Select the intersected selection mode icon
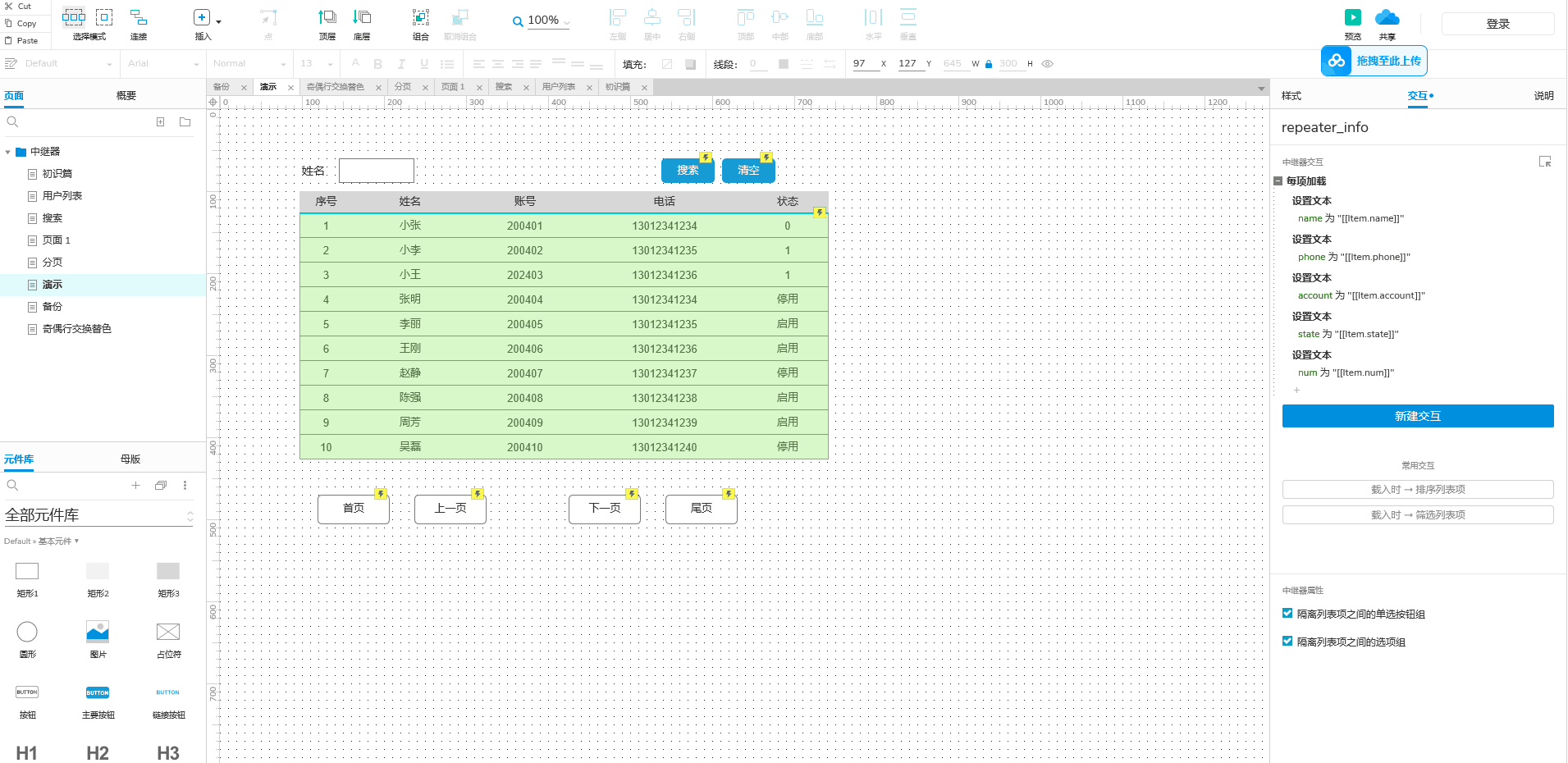Viewport: 1568px width, 763px height. tap(74, 16)
